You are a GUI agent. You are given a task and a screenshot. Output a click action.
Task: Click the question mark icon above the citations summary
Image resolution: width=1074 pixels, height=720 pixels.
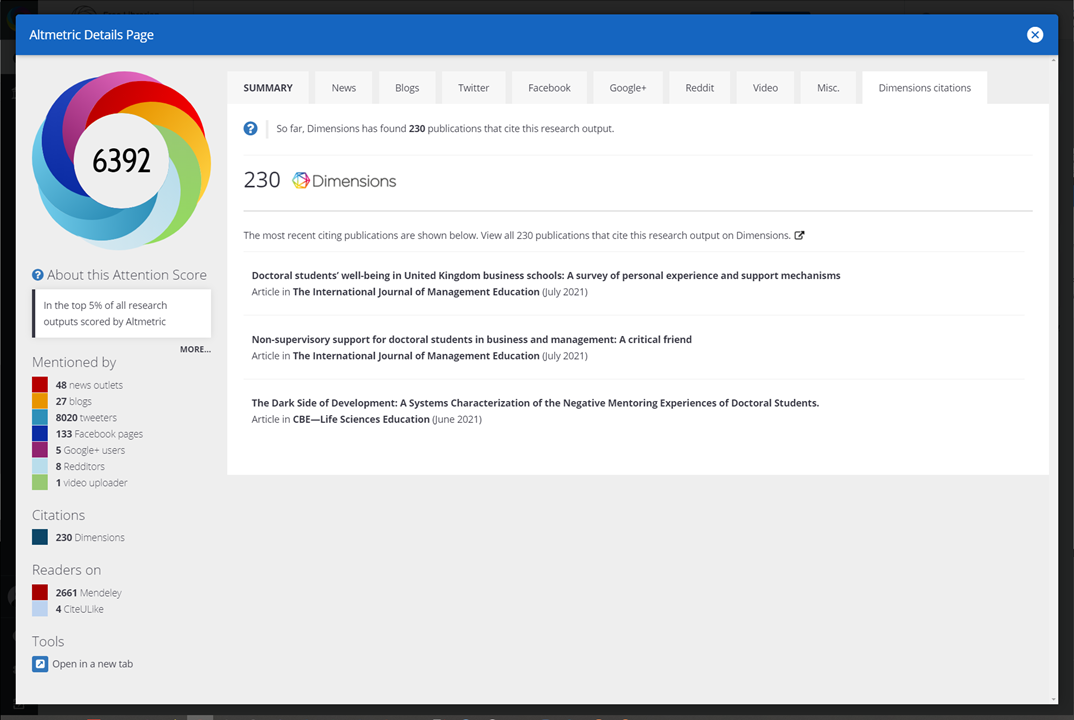(250, 127)
